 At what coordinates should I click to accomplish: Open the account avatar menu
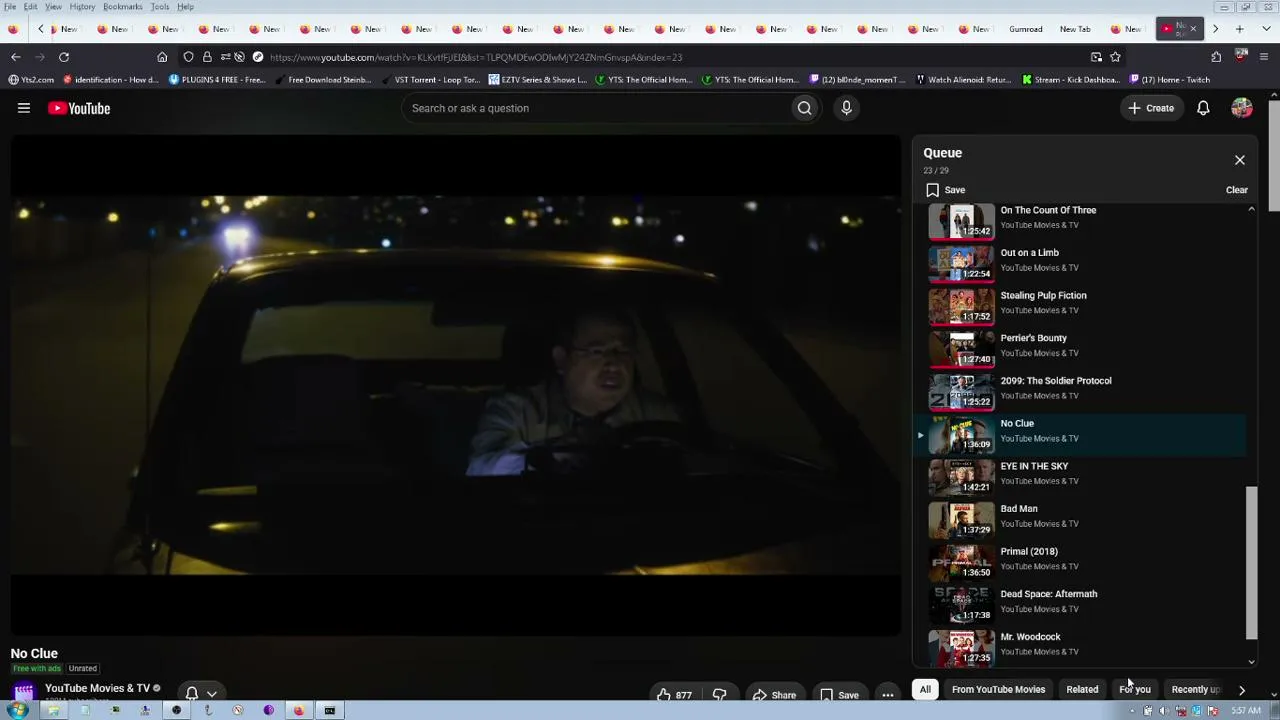coord(1242,108)
